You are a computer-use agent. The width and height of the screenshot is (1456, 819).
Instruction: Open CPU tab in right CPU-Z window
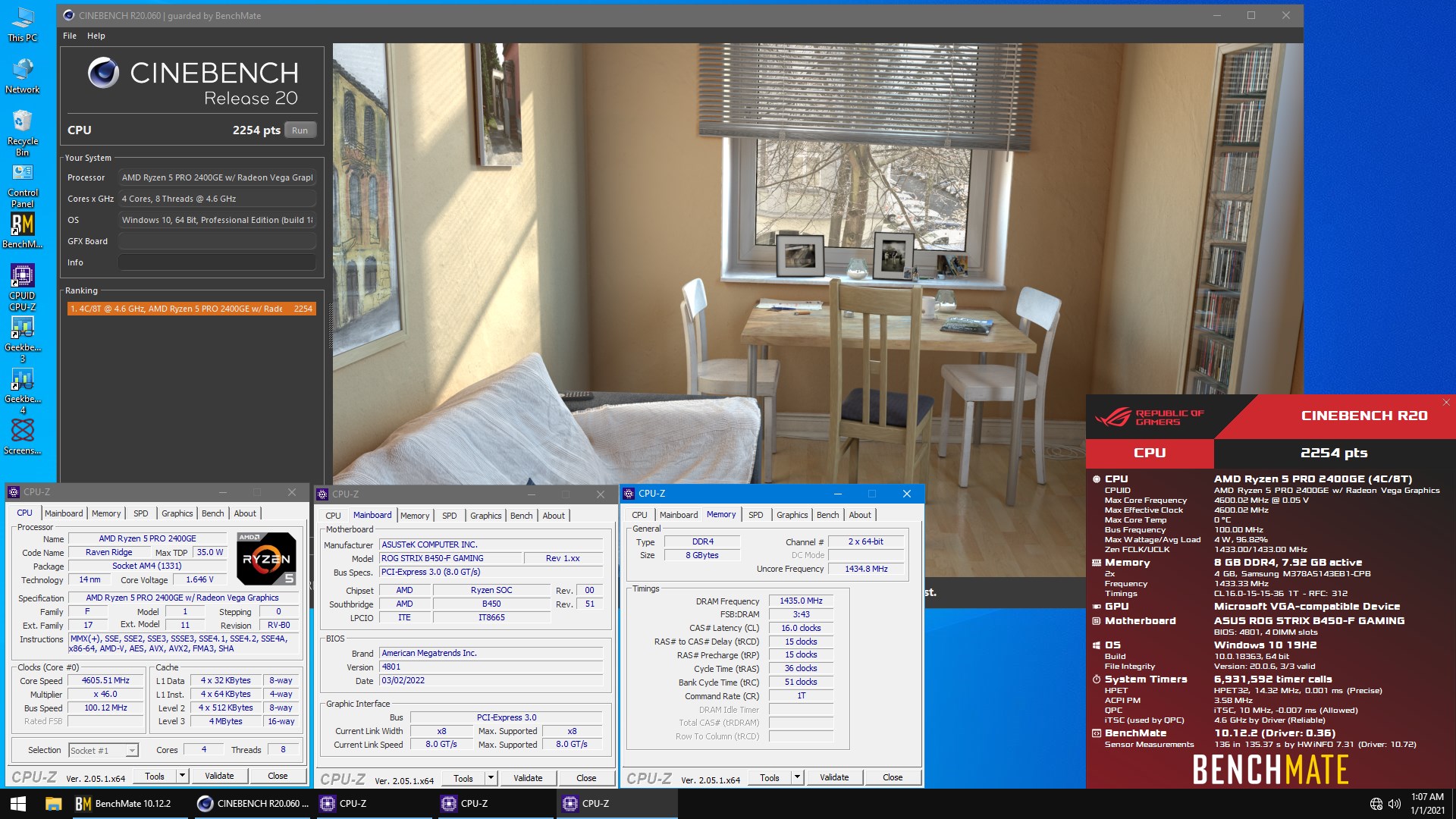pos(640,515)
